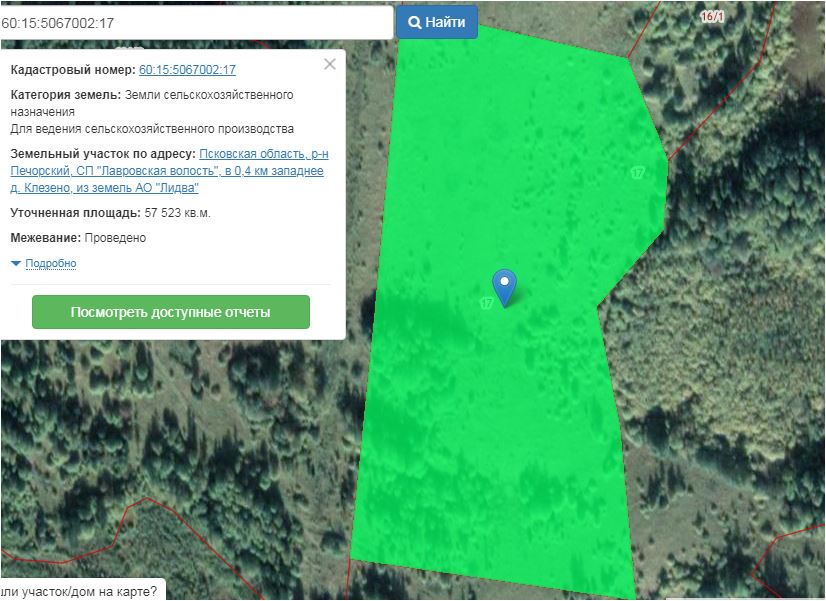The width and height of the screenshot is (826, 601).
Task: Close the parcel info popup
Action: (x=330, y=64)
